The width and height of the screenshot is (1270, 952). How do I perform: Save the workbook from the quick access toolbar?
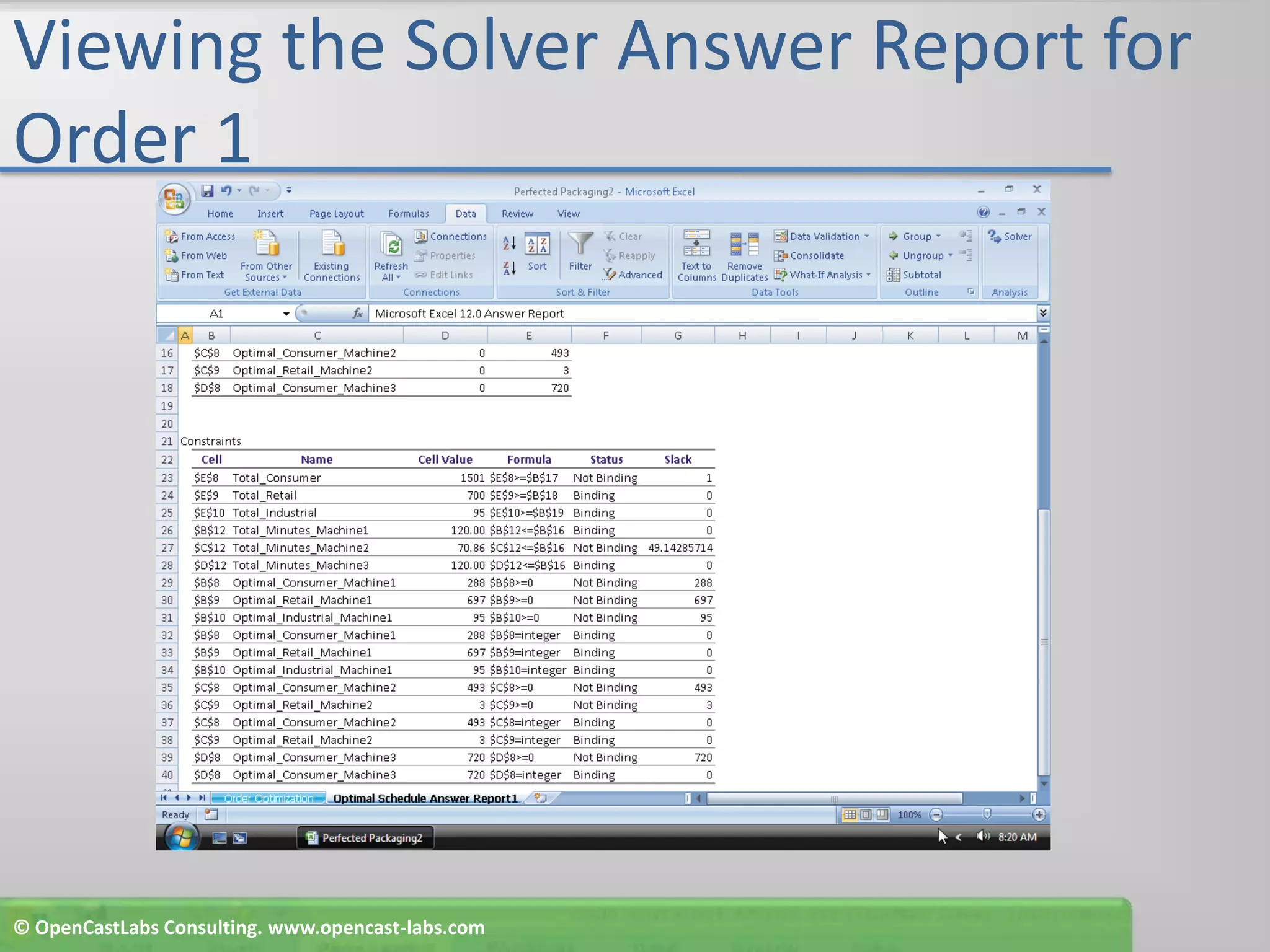(x=208, y=191)
